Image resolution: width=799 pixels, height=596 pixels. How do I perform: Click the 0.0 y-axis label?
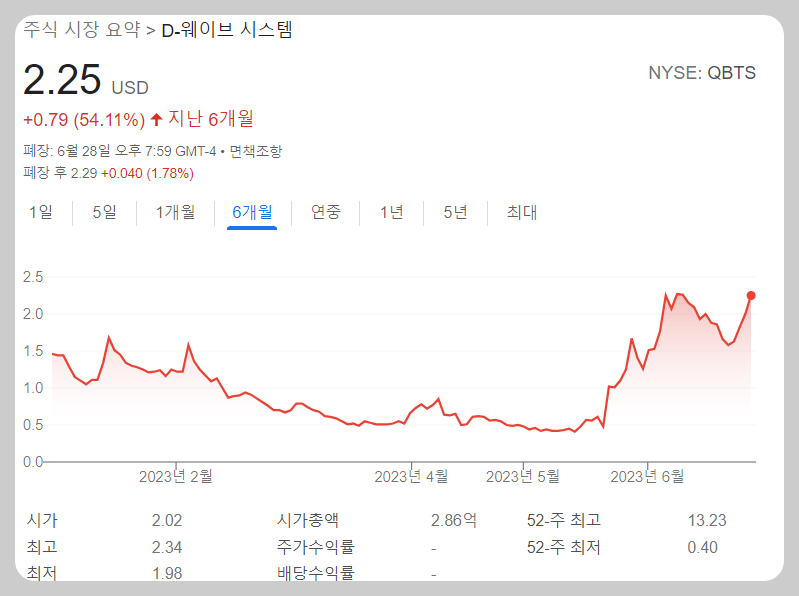pos(33,462)
